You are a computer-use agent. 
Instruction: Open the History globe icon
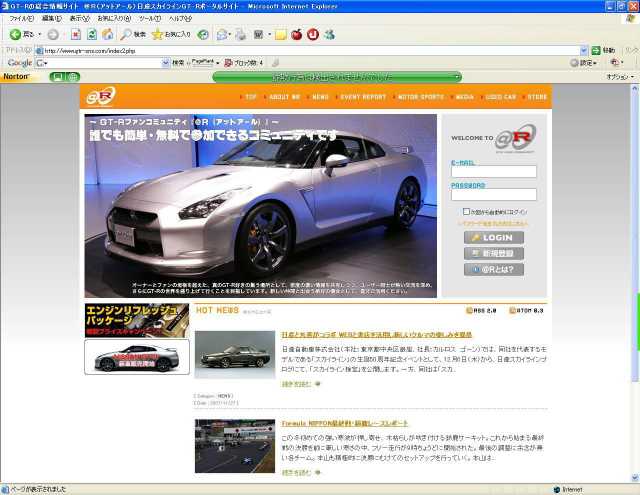coord(203,35)
